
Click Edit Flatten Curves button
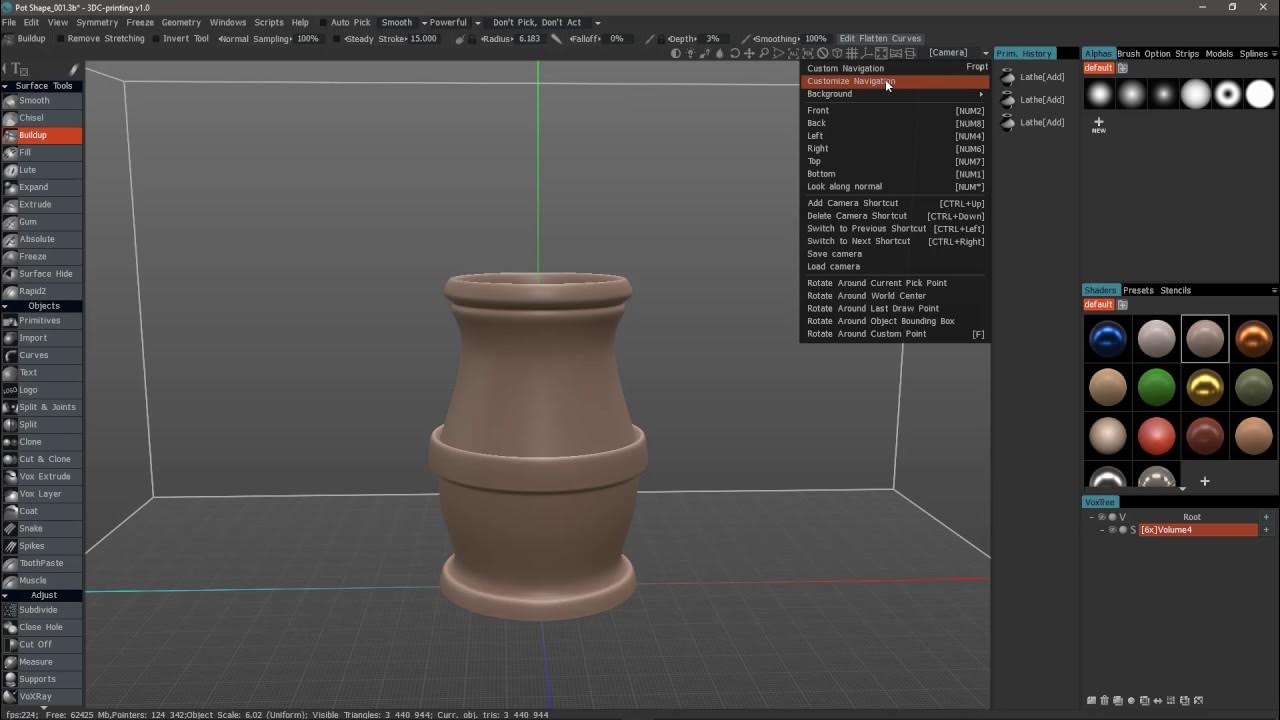point(880,39)
